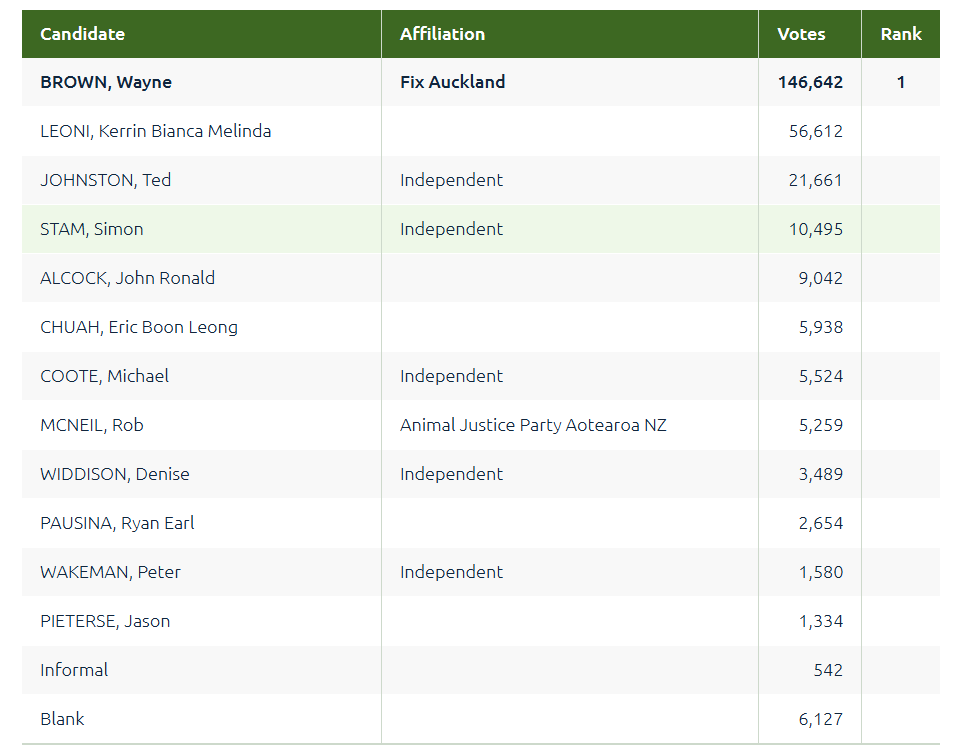The height and width of the screenshot is (751, 960).
Task: Select the PIETERSE, Jason row
Action: coord(105,621)
